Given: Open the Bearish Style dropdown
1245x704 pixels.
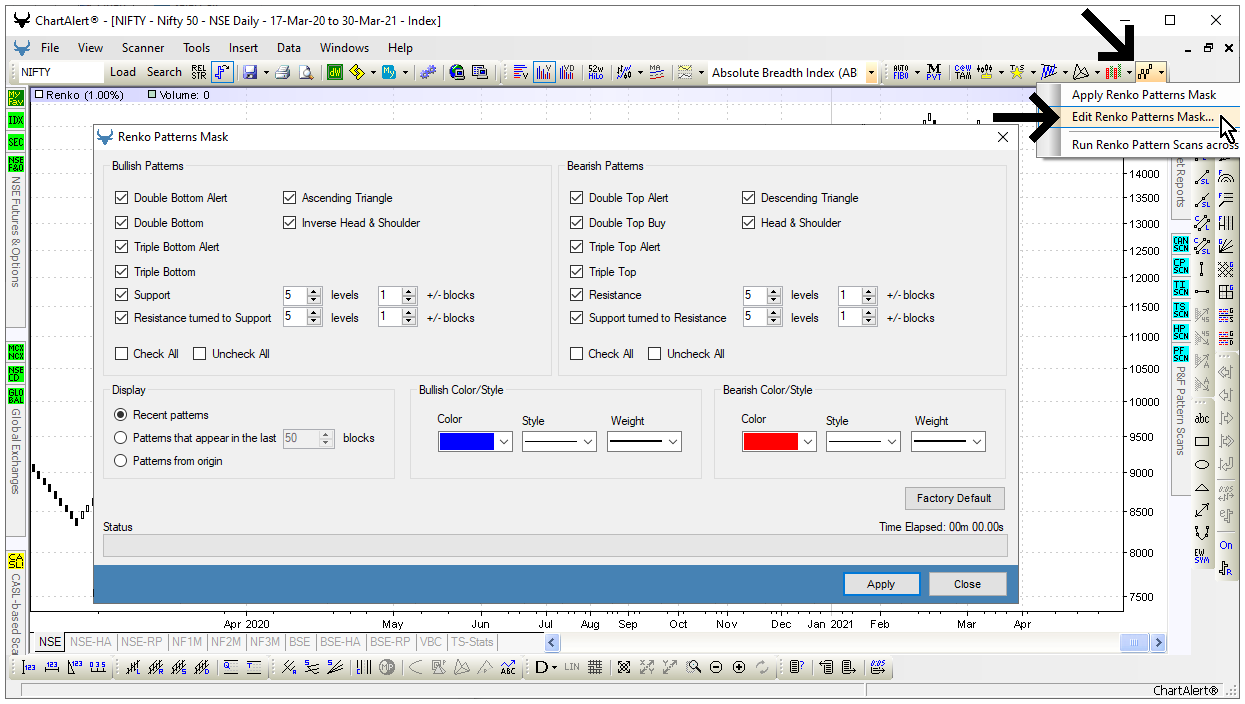Looking at the screenshot, I should 892,441.
